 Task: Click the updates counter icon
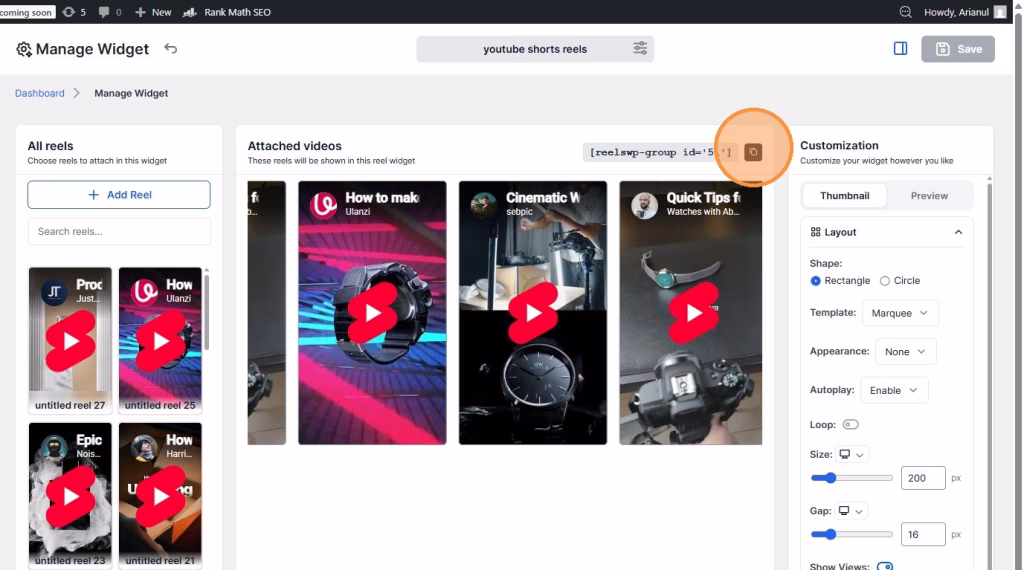[x=74, y=12]
